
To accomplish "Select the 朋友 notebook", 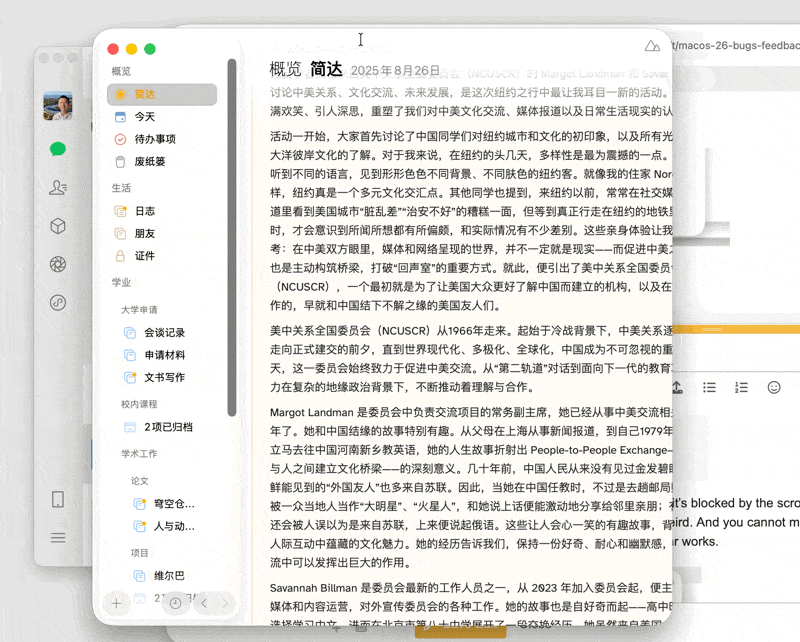I will [145, 233].
